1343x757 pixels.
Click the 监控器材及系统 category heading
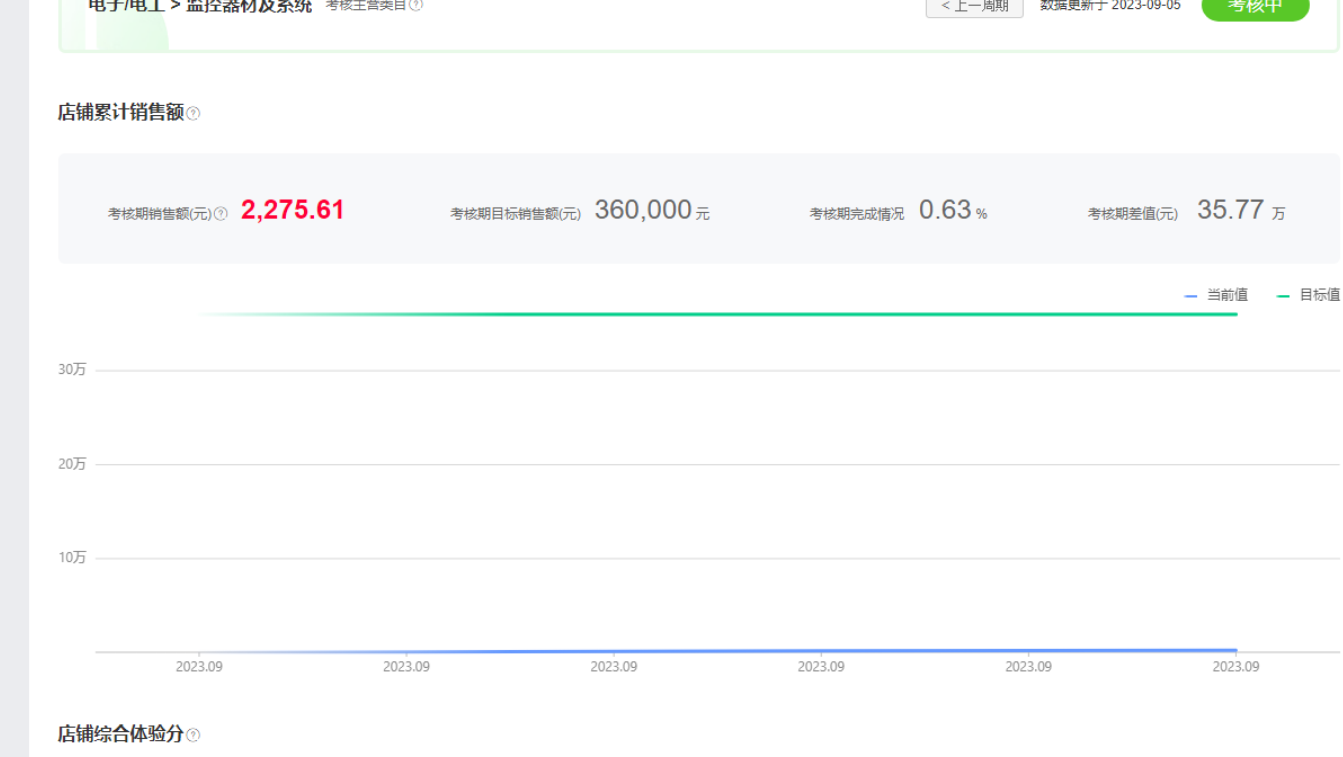pyautogui.click(x=249, y=6)
